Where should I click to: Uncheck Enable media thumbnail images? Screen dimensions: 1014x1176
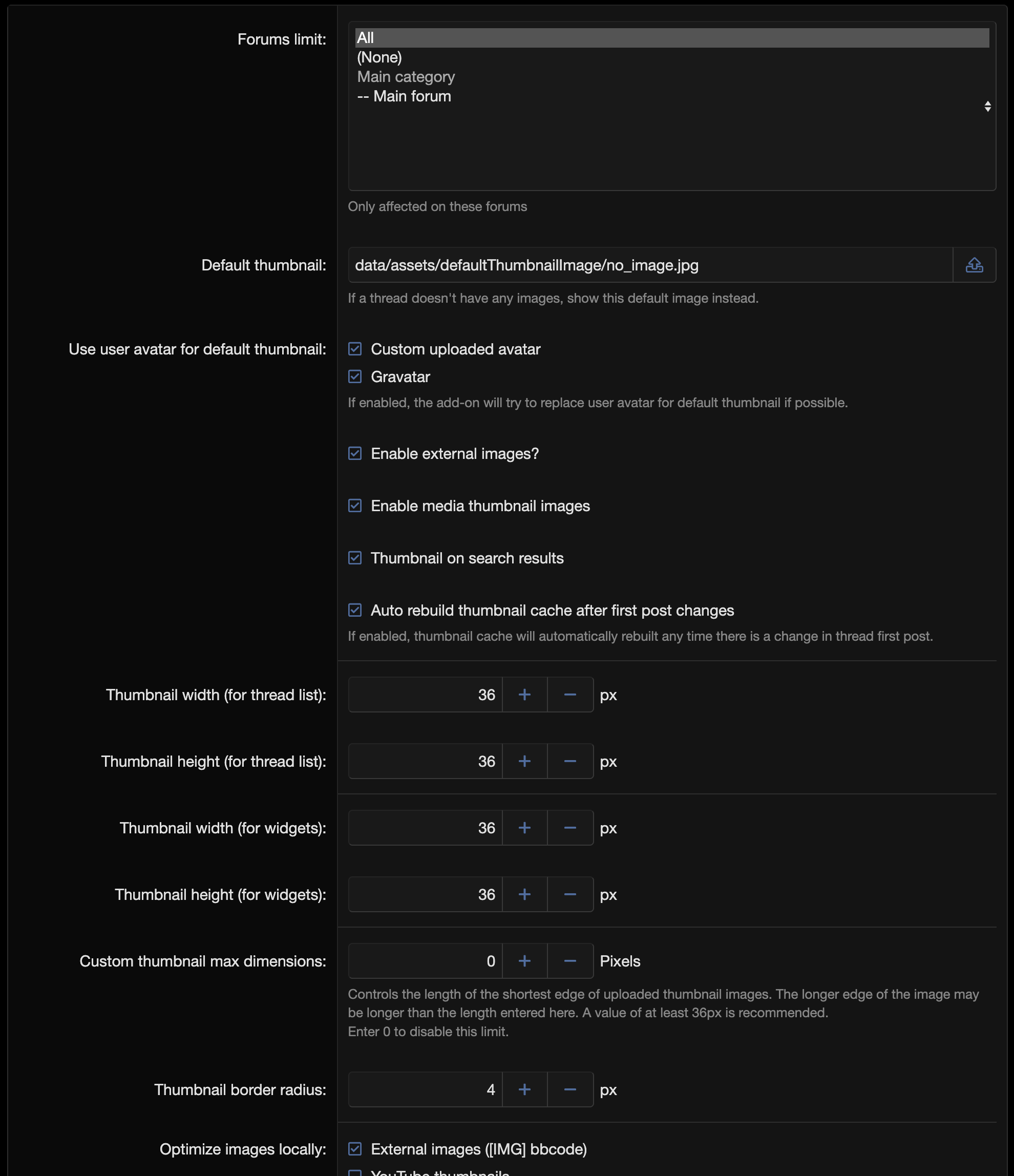coord(355,506)
